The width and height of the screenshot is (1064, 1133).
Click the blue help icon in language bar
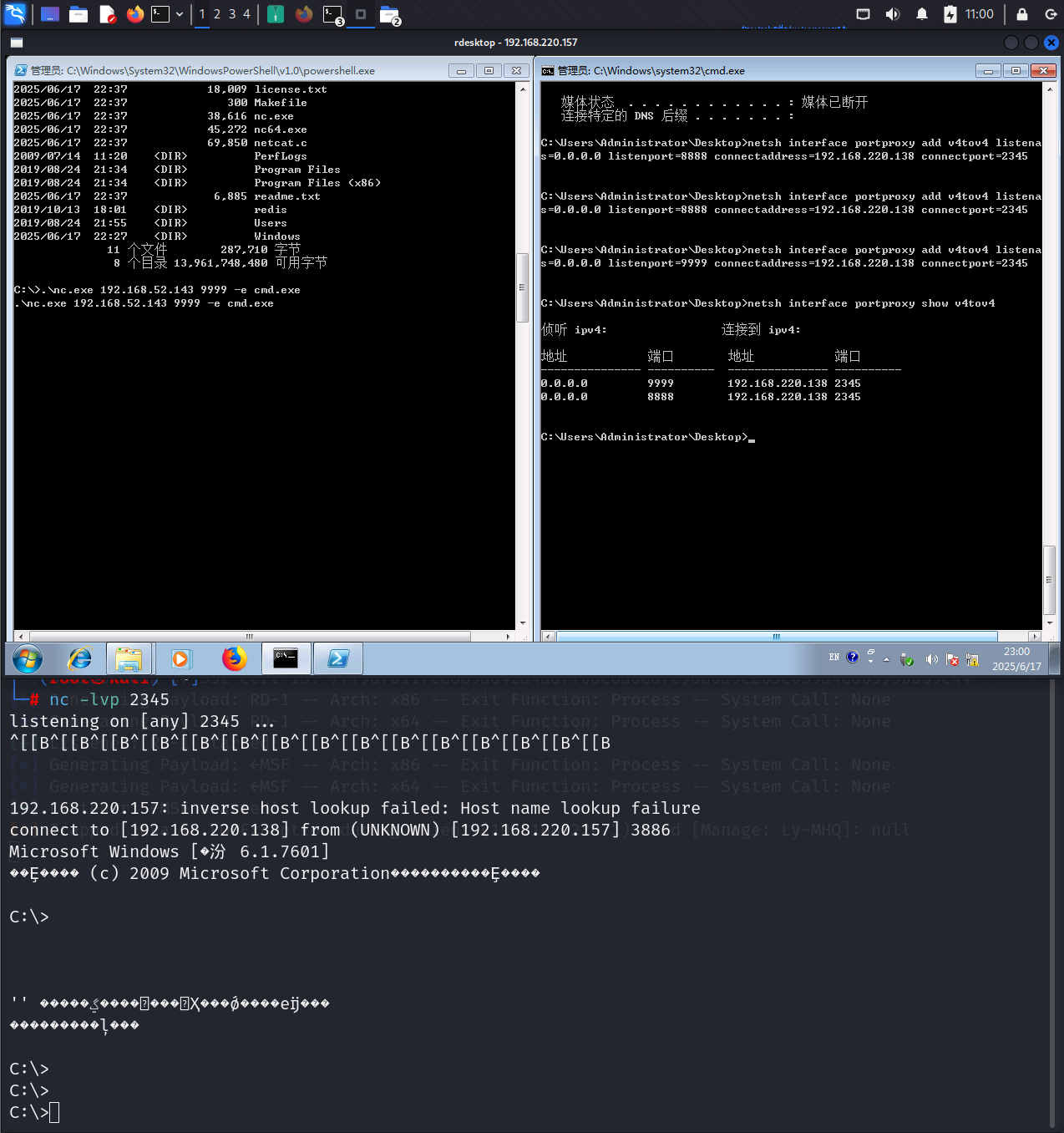[x=852, y=658]
